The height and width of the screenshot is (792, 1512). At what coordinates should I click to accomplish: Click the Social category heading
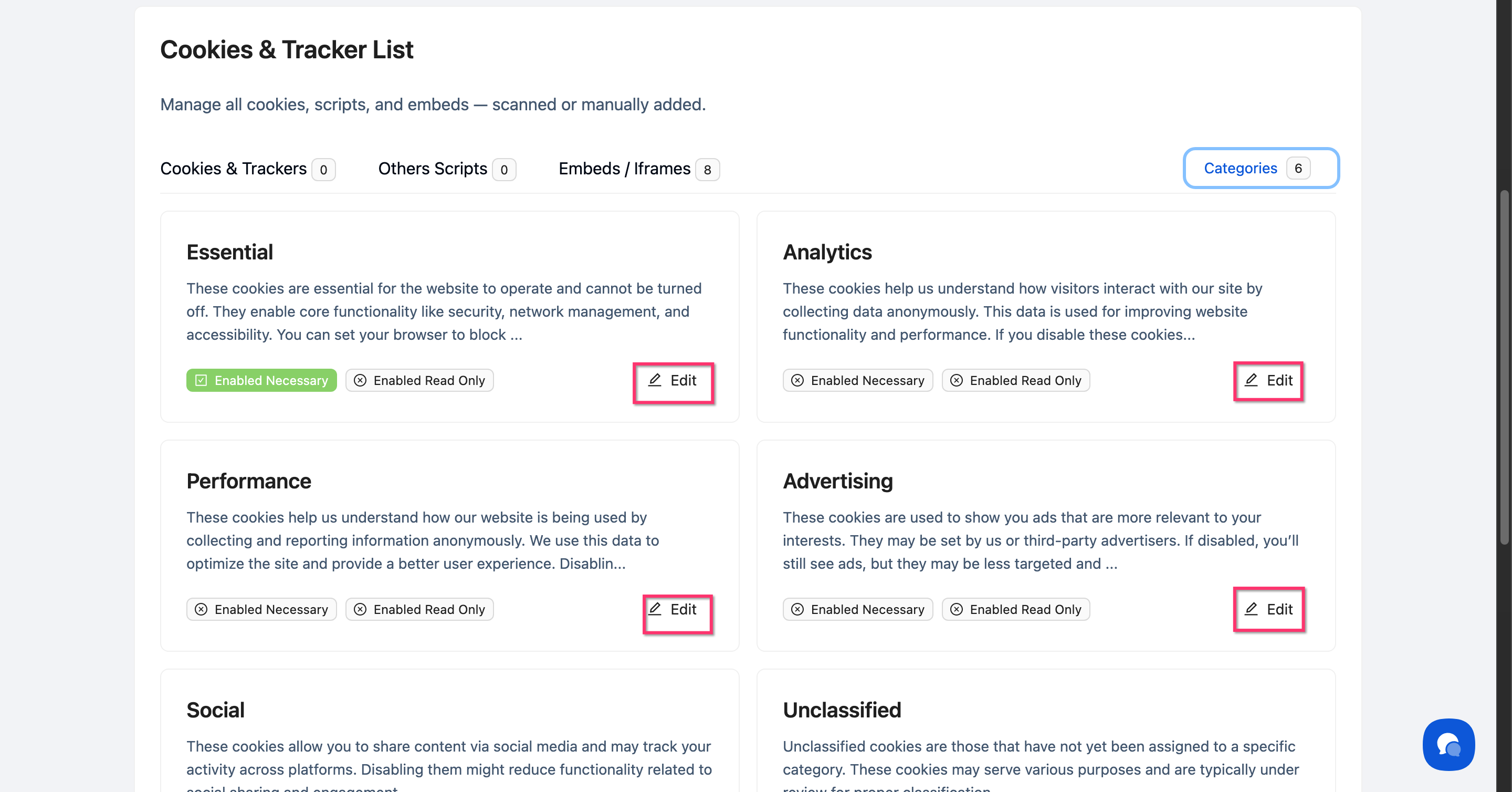[215, 710]
